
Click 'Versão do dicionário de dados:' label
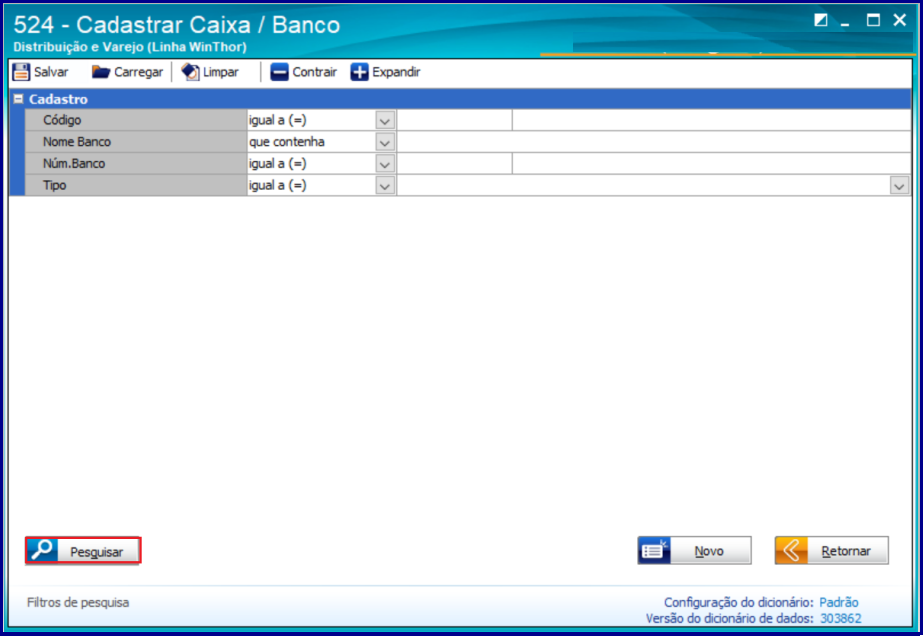(730, 618)
